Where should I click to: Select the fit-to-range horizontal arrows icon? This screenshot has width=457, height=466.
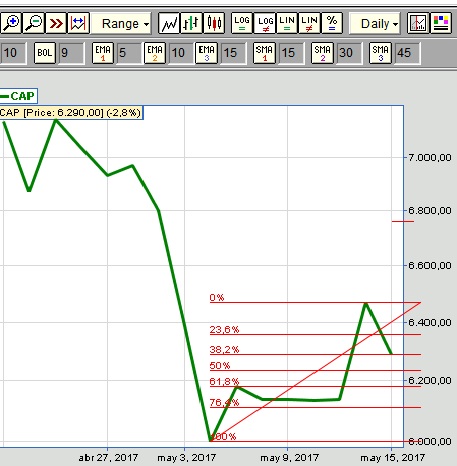(x=78, y=23)
